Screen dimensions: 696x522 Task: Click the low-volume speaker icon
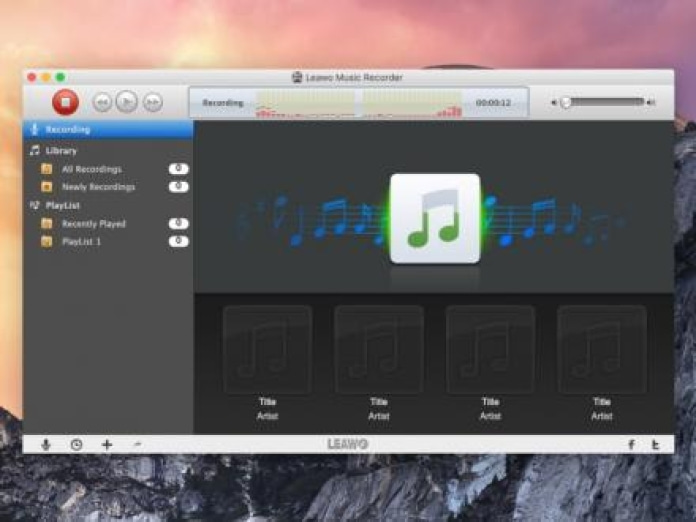(554, 103)
